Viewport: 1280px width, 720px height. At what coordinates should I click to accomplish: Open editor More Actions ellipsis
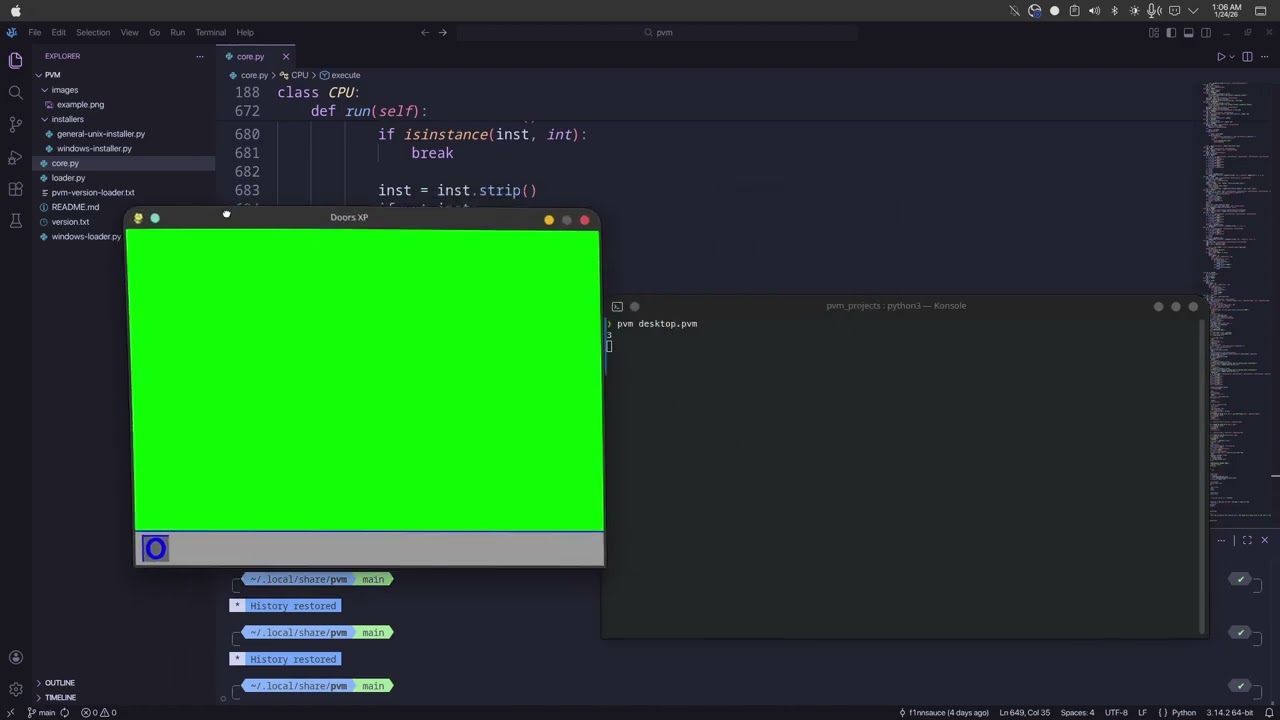pos(1263,57)
